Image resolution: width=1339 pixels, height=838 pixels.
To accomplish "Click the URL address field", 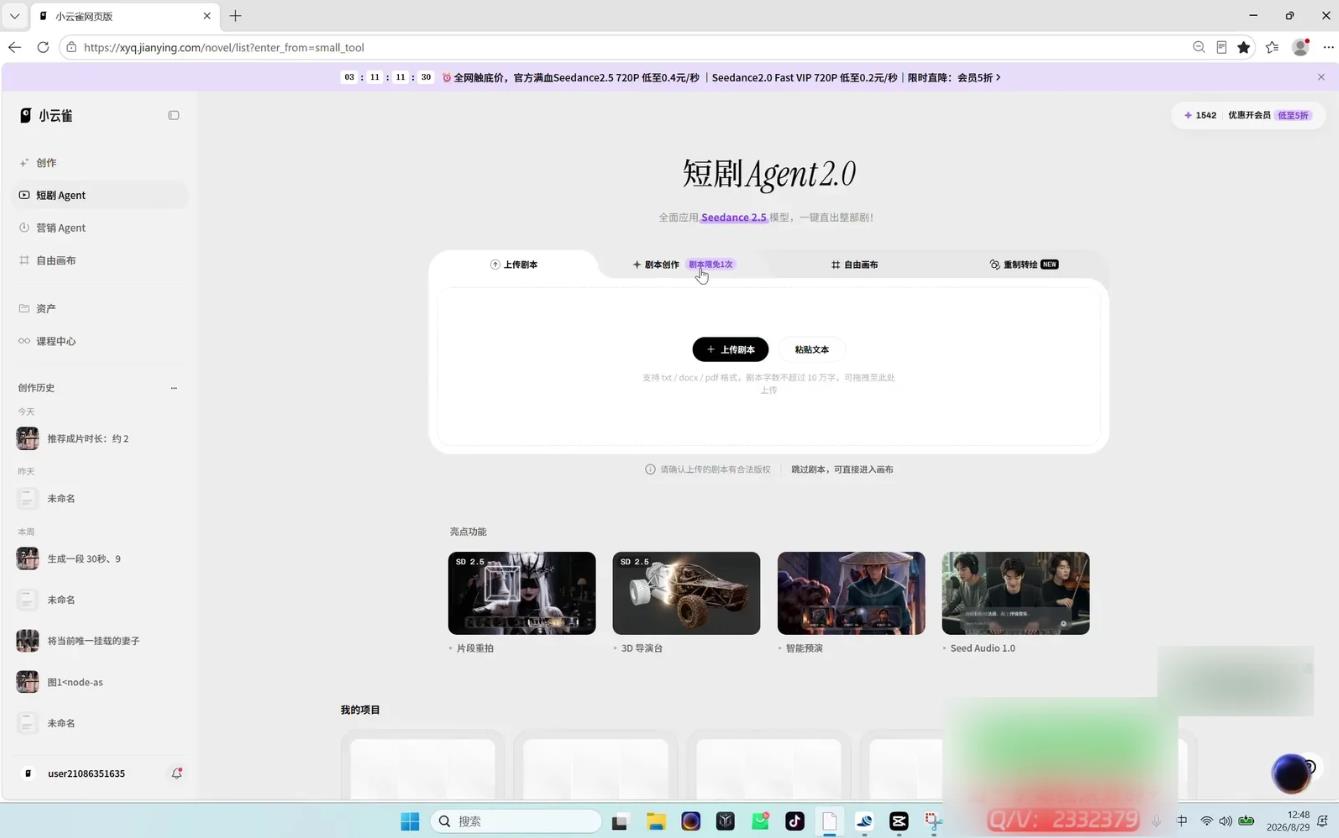I will [630, 47].
